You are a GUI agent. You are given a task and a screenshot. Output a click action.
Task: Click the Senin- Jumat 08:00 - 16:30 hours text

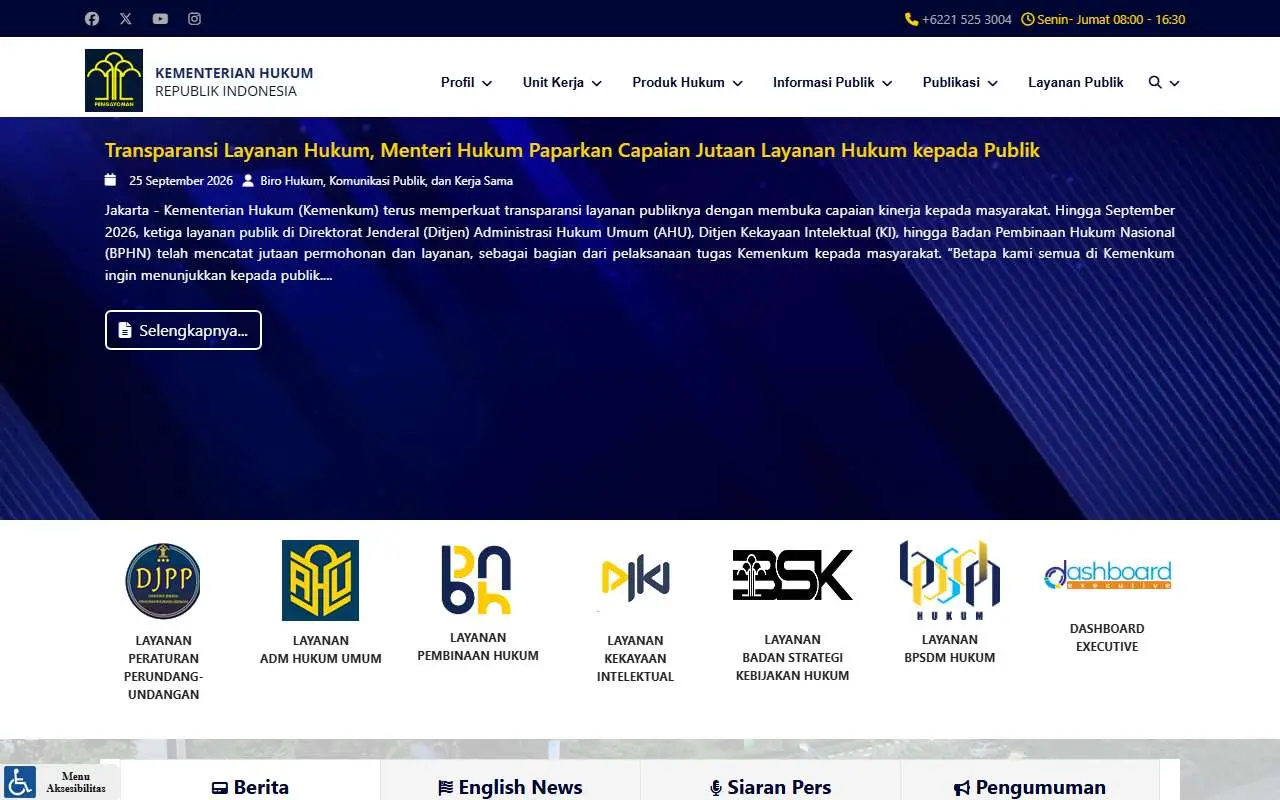(x=1111, y=19)
